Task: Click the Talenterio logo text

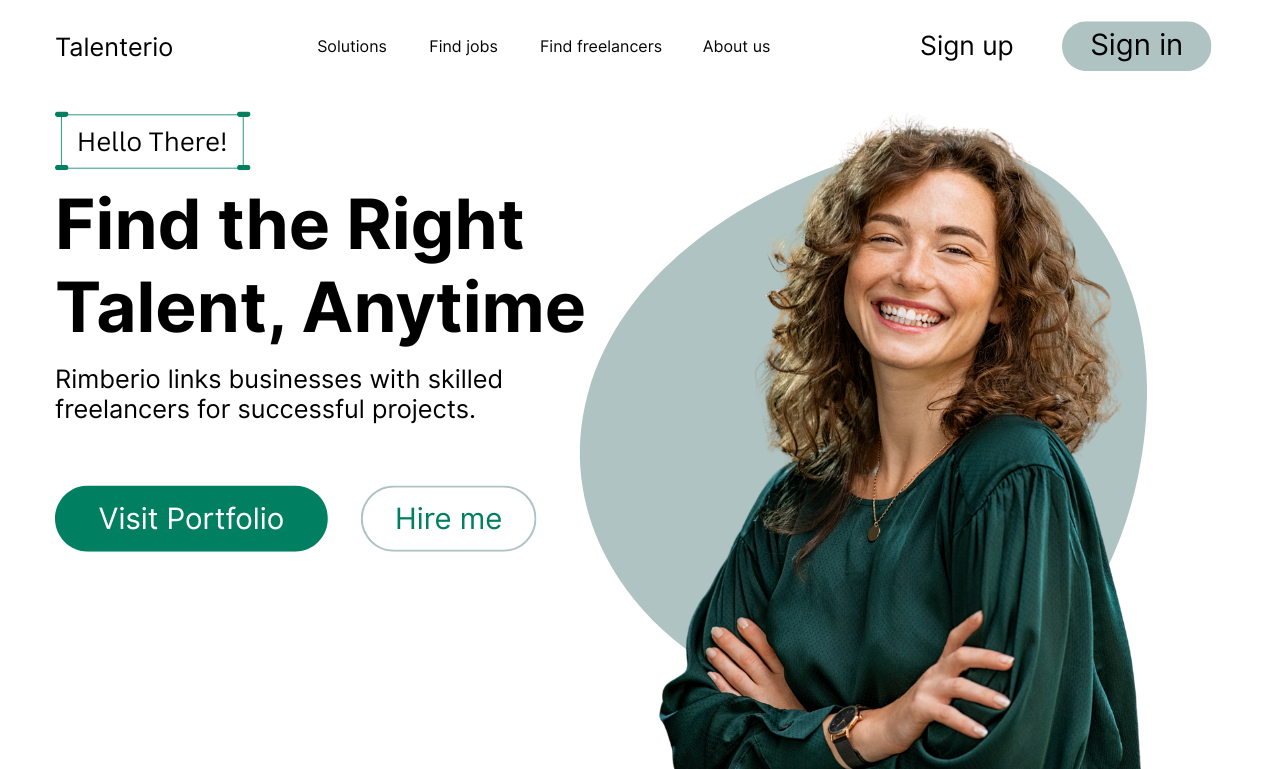Action: pos(114,47)
